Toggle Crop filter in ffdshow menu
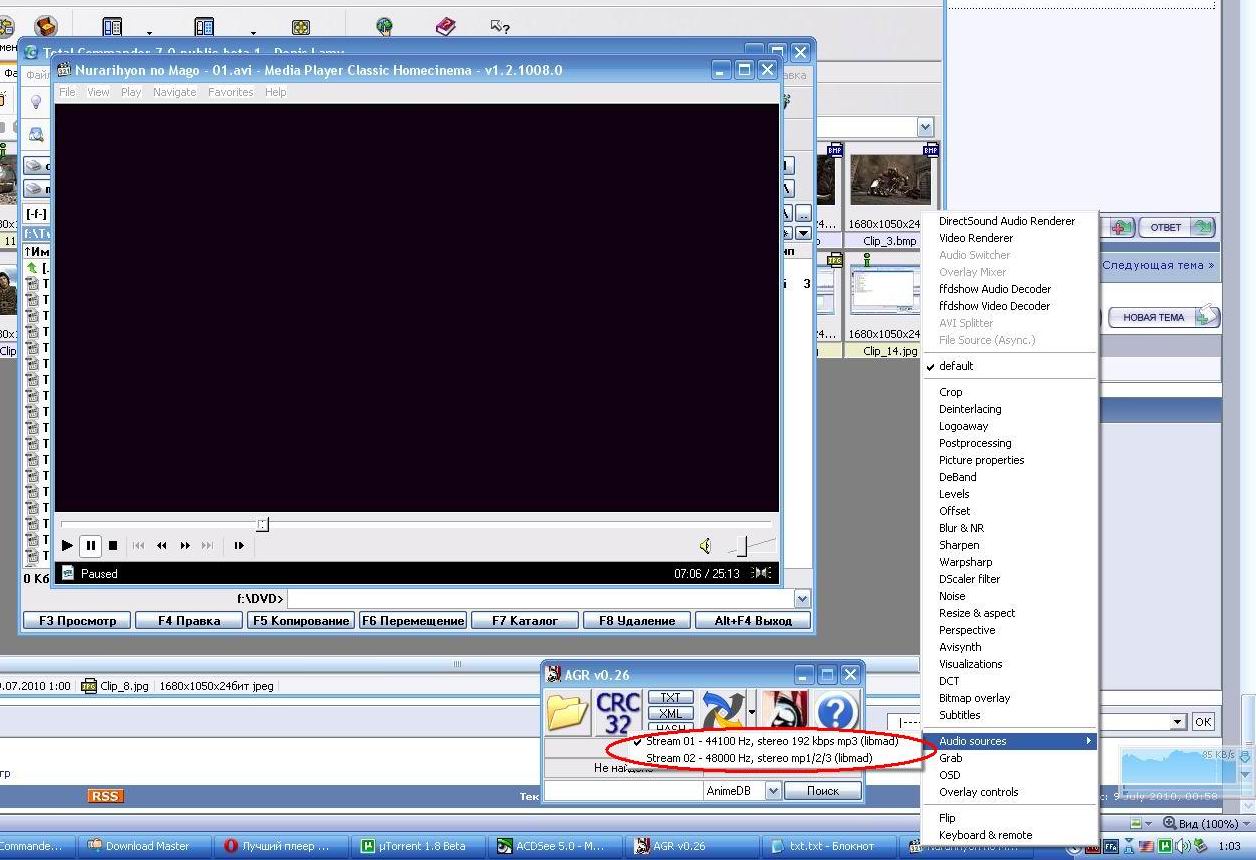 1009,392
